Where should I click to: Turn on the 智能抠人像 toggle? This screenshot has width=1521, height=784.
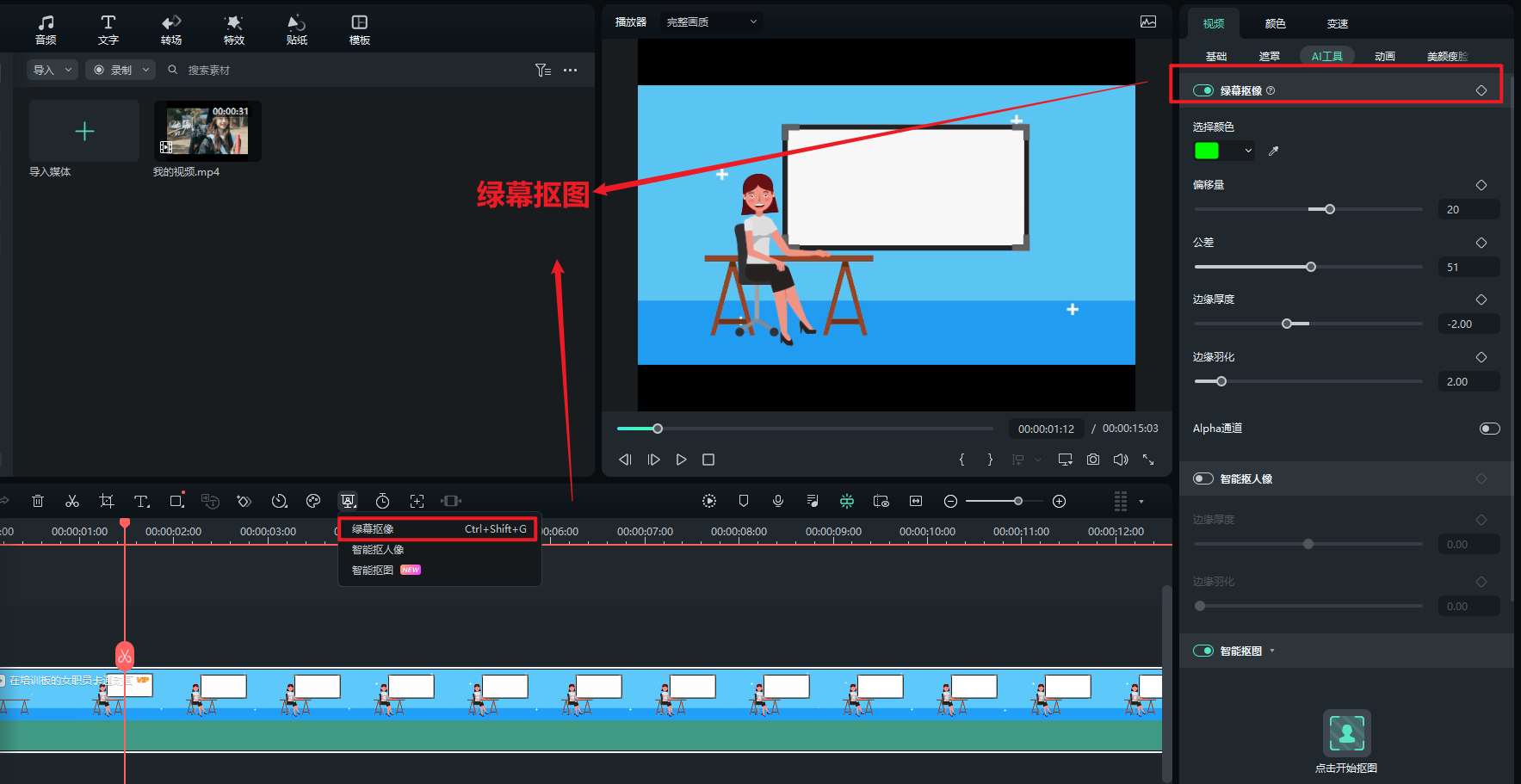(1203, 478)
